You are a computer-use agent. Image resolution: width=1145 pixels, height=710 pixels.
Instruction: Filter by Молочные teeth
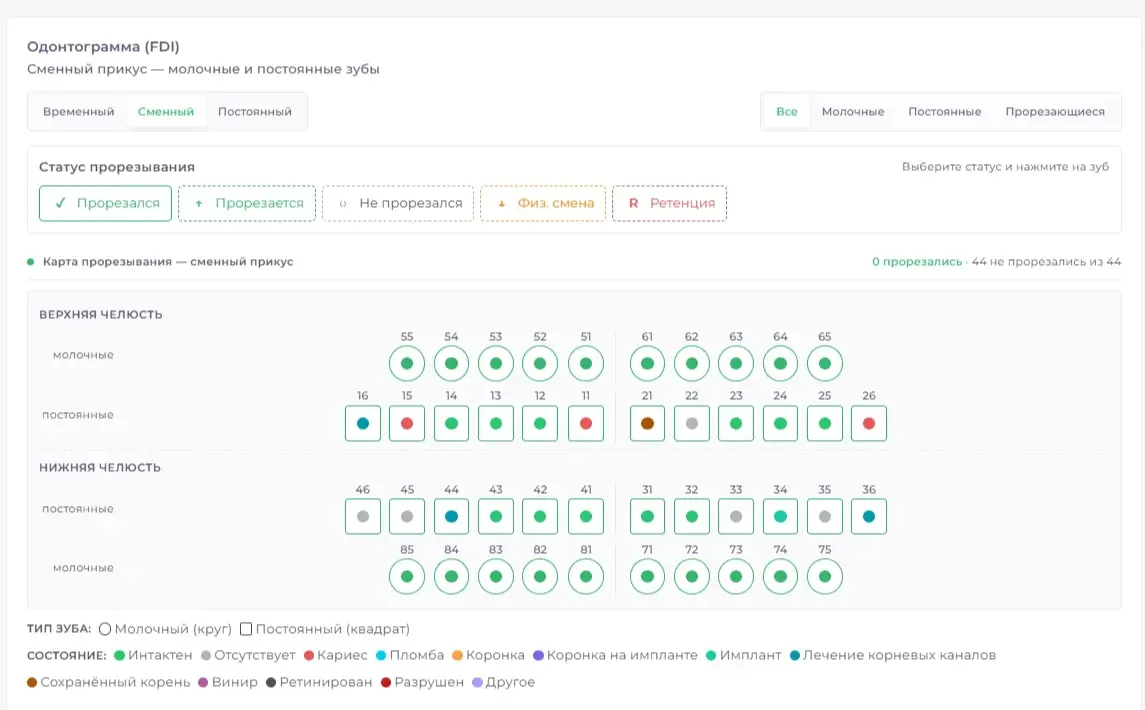pyautogui.click(x=853, y=112)
